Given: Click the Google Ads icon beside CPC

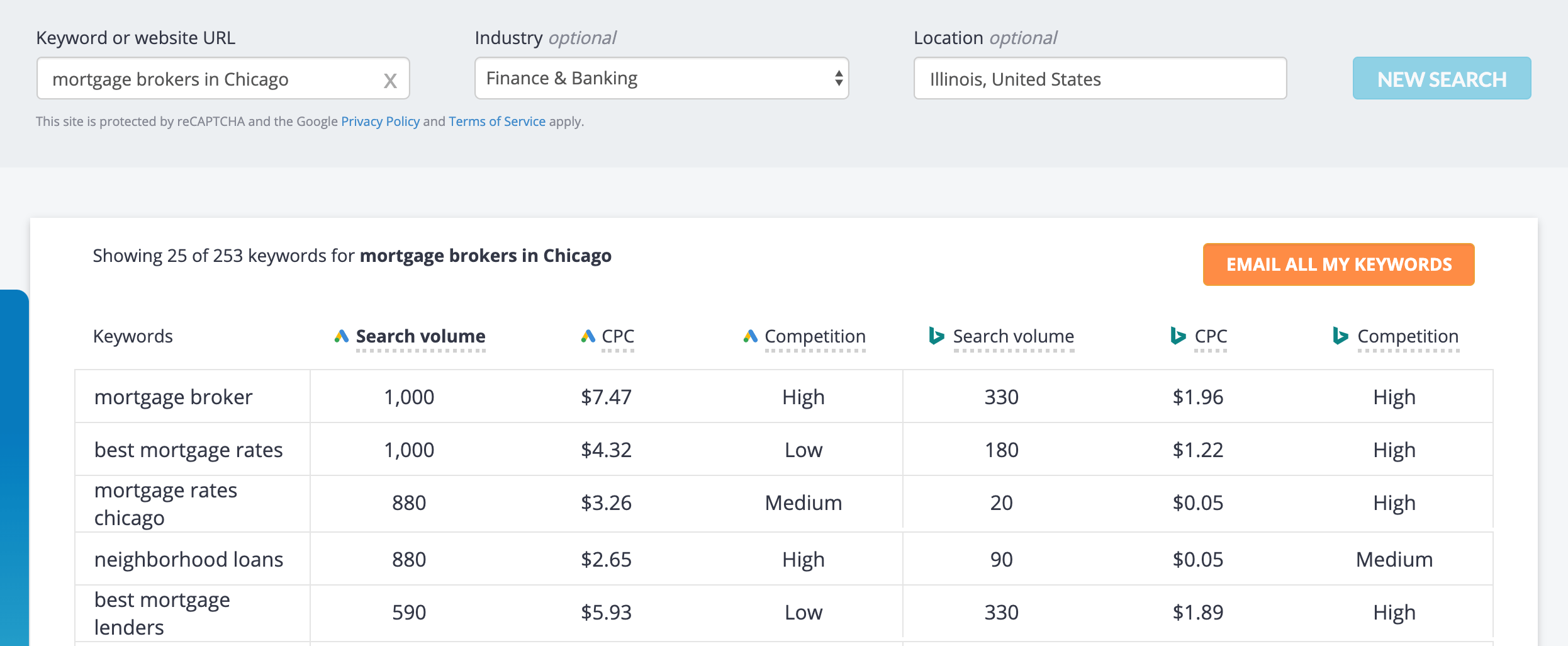Looking at the screenshot, I should click(588, 336).
